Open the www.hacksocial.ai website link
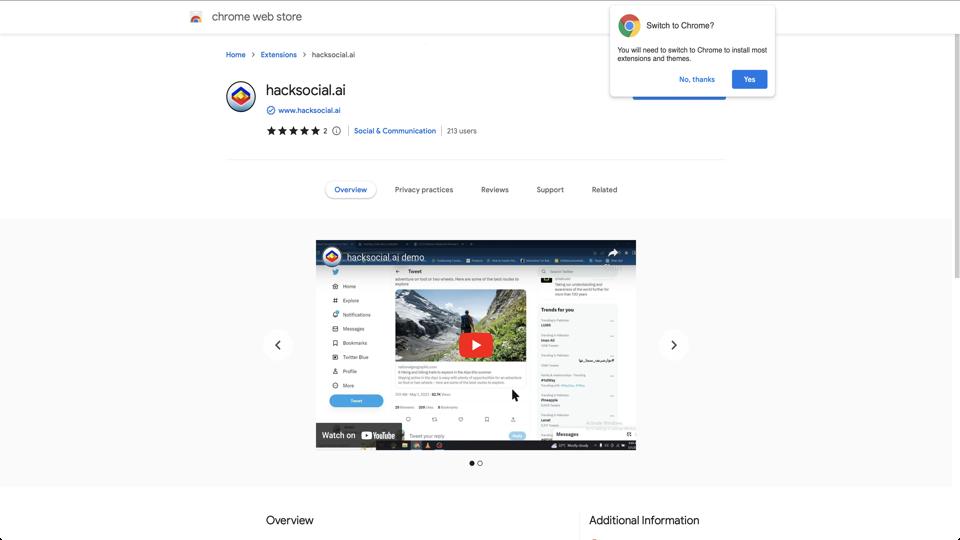Image resolution: width=960 pixels, height=540 pixels. (x=309, y=111)
